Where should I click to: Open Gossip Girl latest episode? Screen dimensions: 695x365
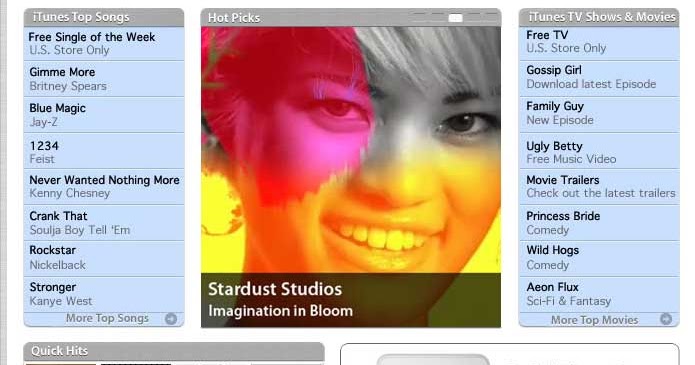click(x=599, y=79)
